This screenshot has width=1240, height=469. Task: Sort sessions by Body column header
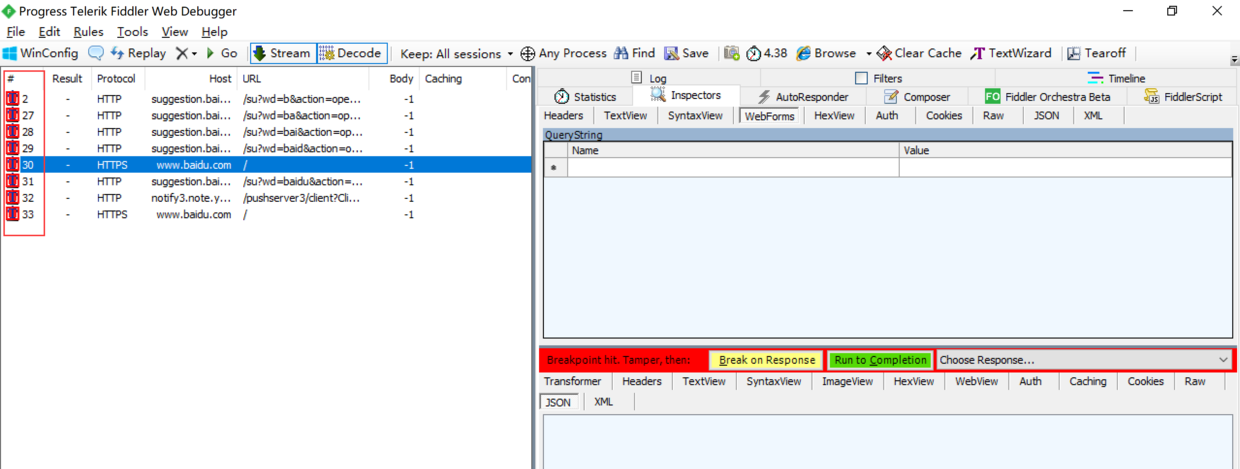click(393, 78)
